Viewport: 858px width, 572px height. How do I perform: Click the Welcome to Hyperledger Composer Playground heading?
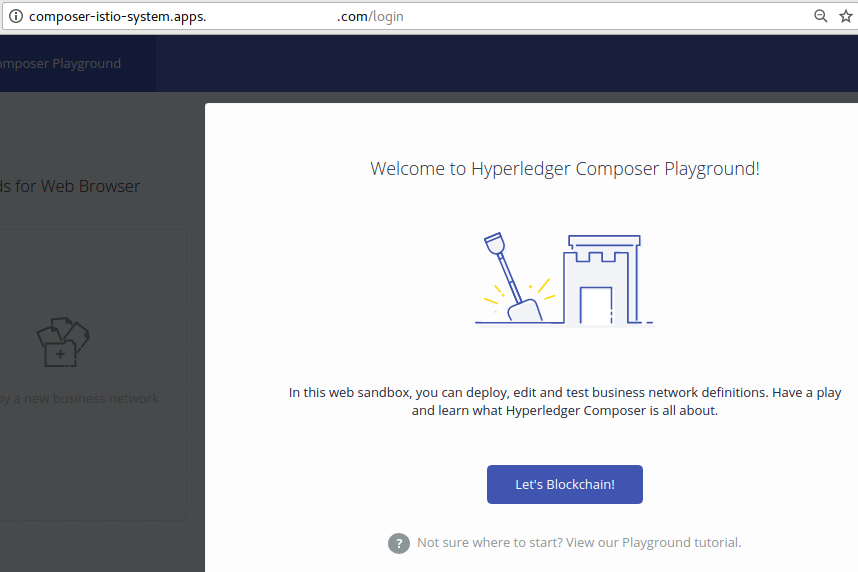(x=565, y=169)
